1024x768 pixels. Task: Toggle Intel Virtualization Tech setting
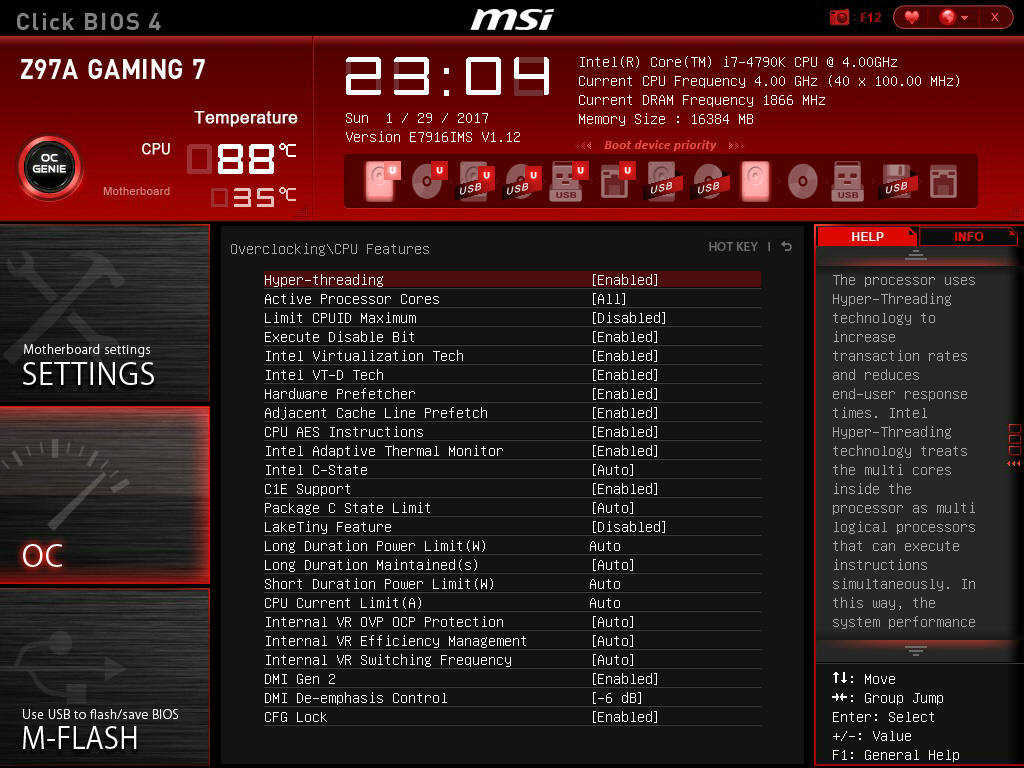[x=512, y=356]
